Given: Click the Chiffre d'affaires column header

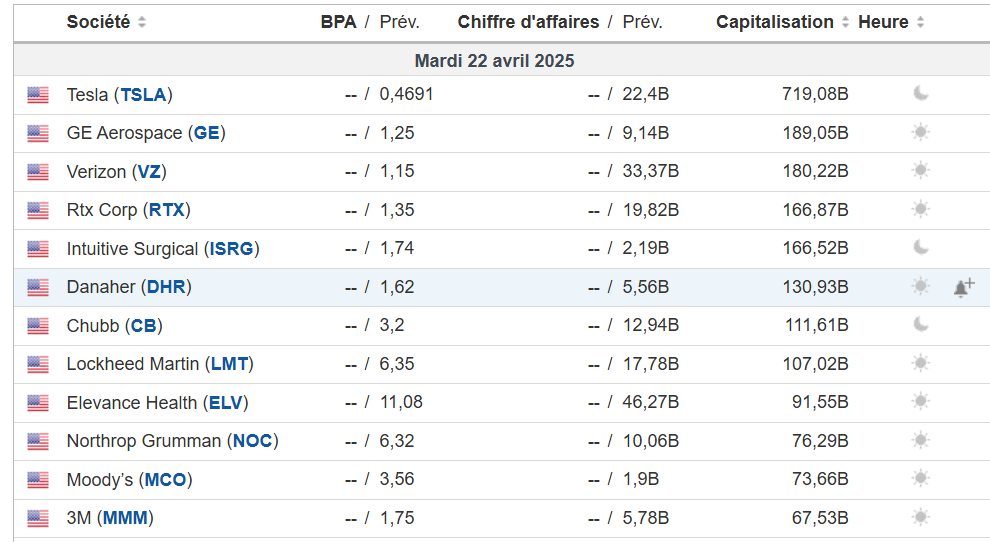Looking at the screenshot, I should click(x=528, y=22).
